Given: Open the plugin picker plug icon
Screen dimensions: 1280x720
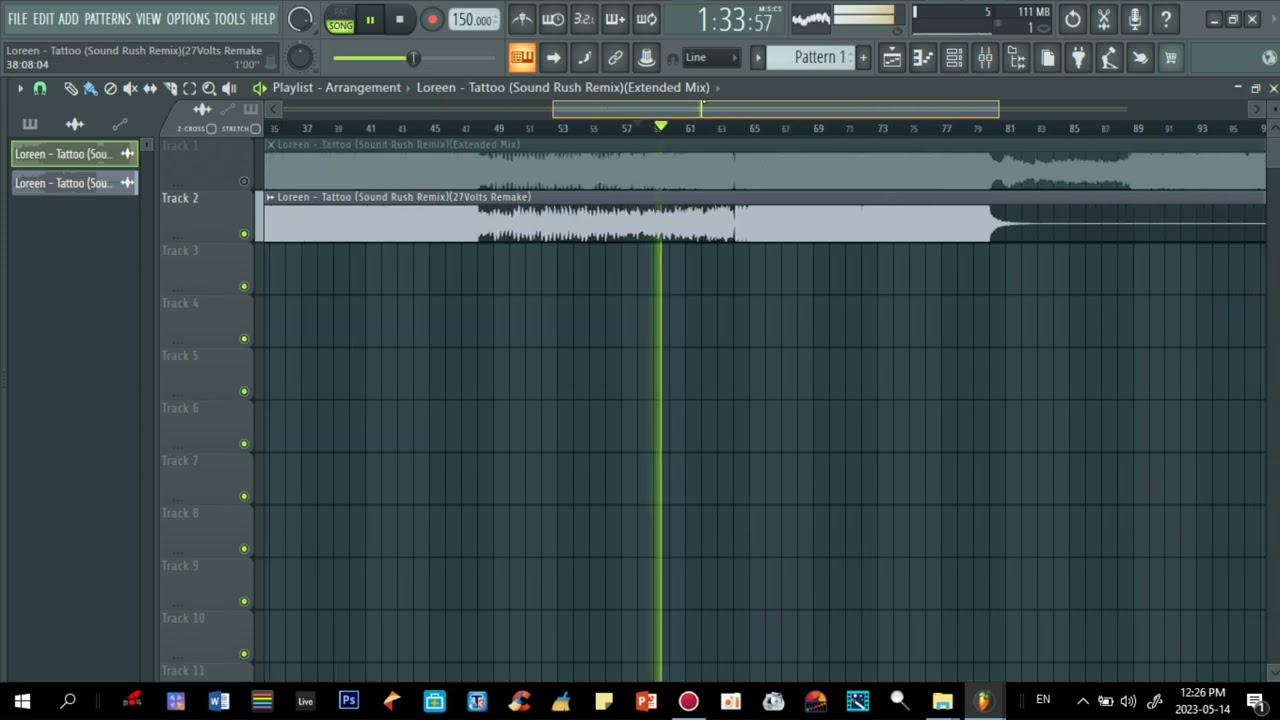Looking at the screenshot, I should click(x=1078, y=58).
